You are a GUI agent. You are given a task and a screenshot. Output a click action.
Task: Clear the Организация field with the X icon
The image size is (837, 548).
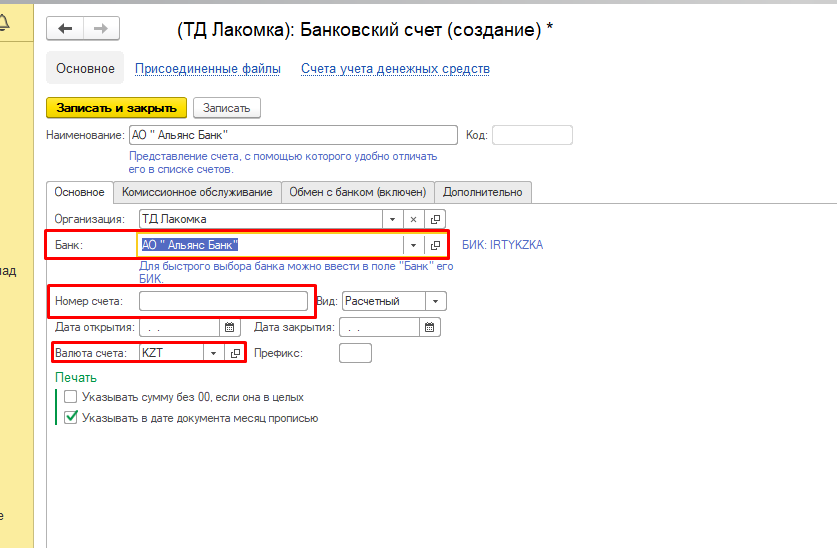click(413, 219)
